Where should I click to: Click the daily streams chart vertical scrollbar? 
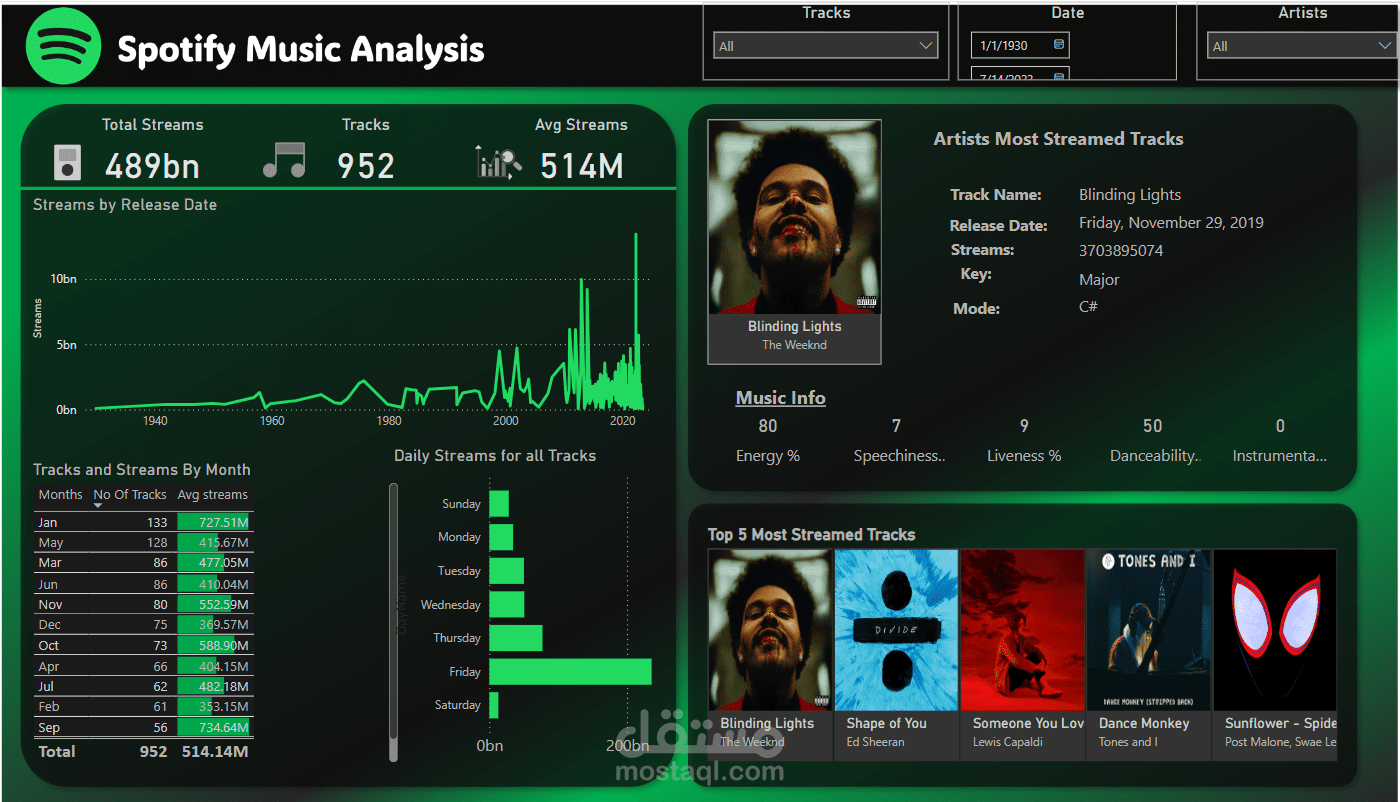pos(393,622)
